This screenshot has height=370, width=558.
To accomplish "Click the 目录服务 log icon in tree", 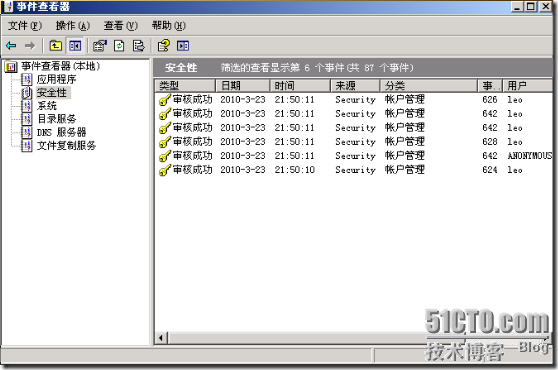I will tap(27, 119).
